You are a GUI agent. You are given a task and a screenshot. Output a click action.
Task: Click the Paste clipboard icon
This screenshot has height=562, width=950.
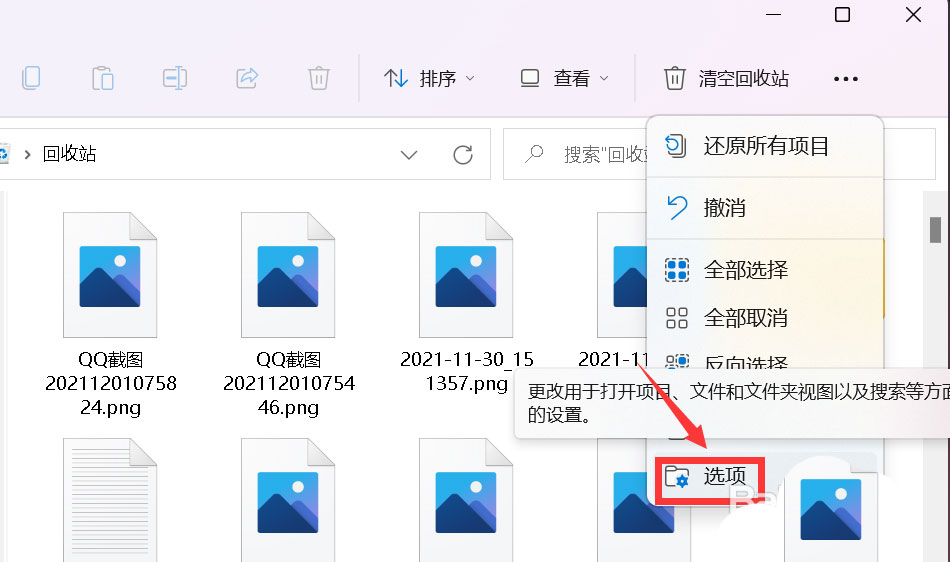click(x=102, y=78)
